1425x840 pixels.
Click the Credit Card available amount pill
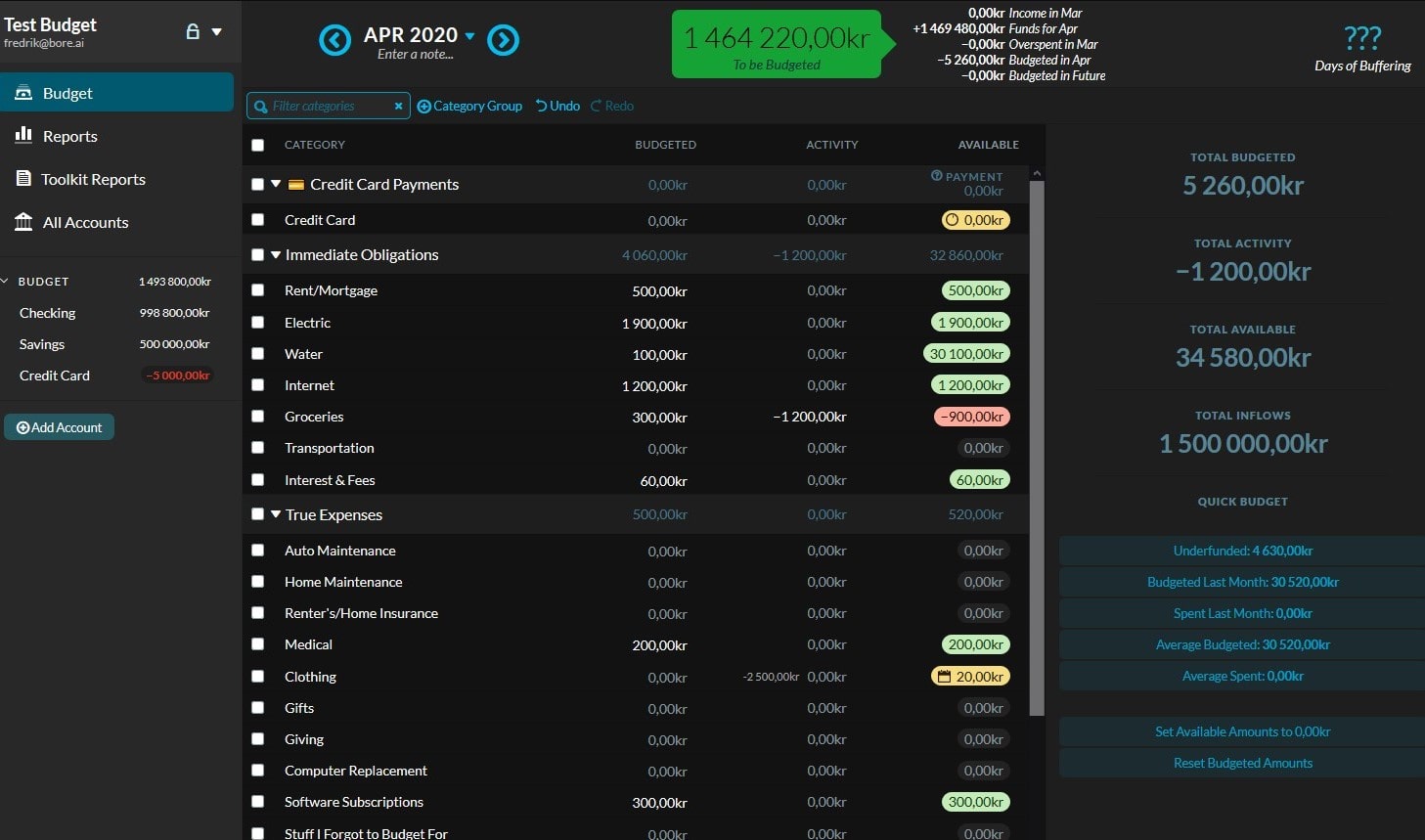tap(974, 220)
